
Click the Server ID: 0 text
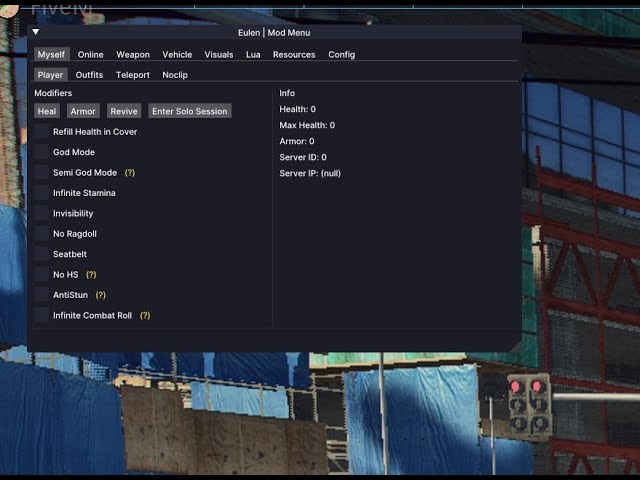(303, 157)
